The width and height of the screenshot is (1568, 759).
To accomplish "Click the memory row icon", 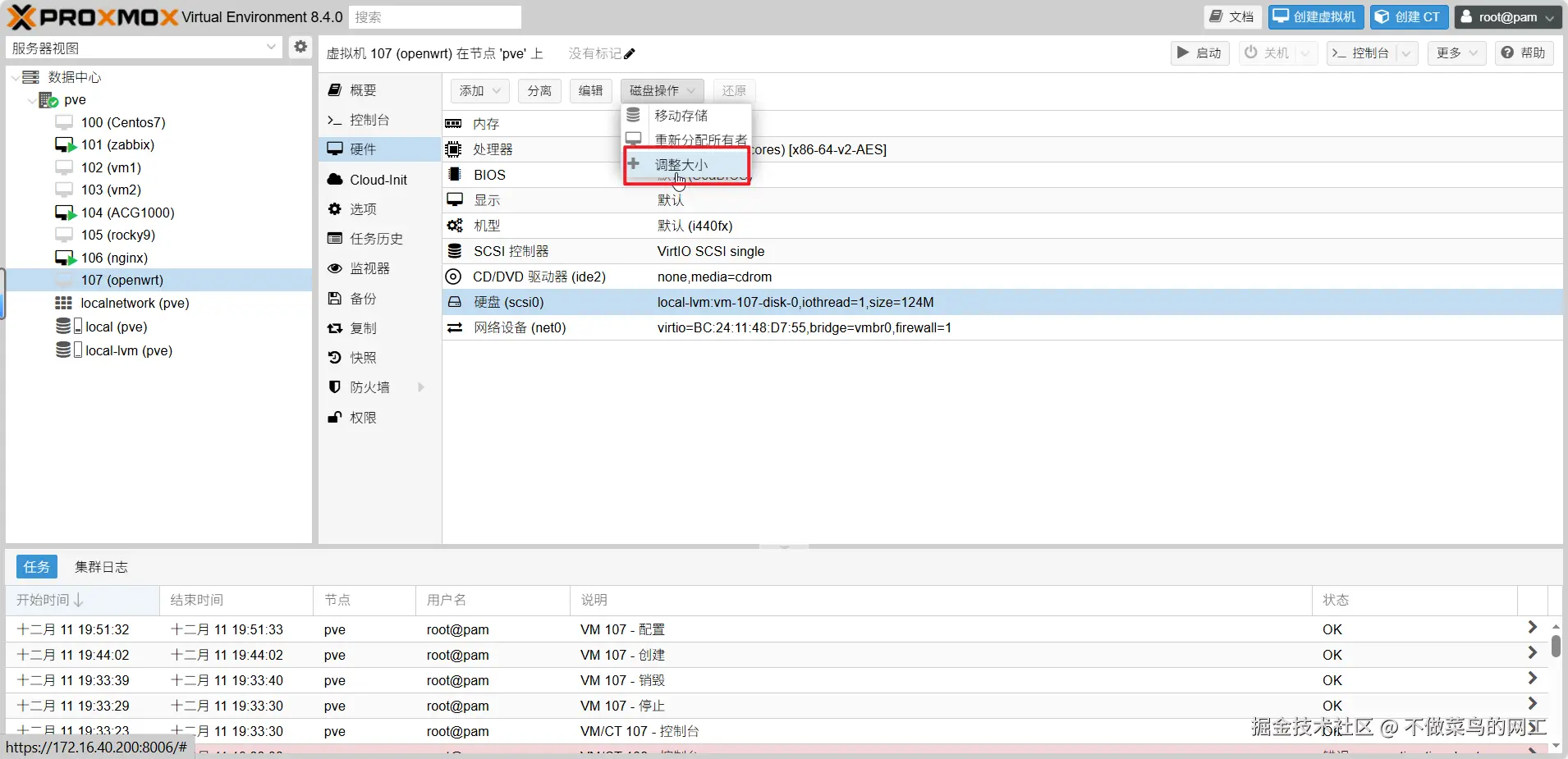I will [x=453, y=124].
